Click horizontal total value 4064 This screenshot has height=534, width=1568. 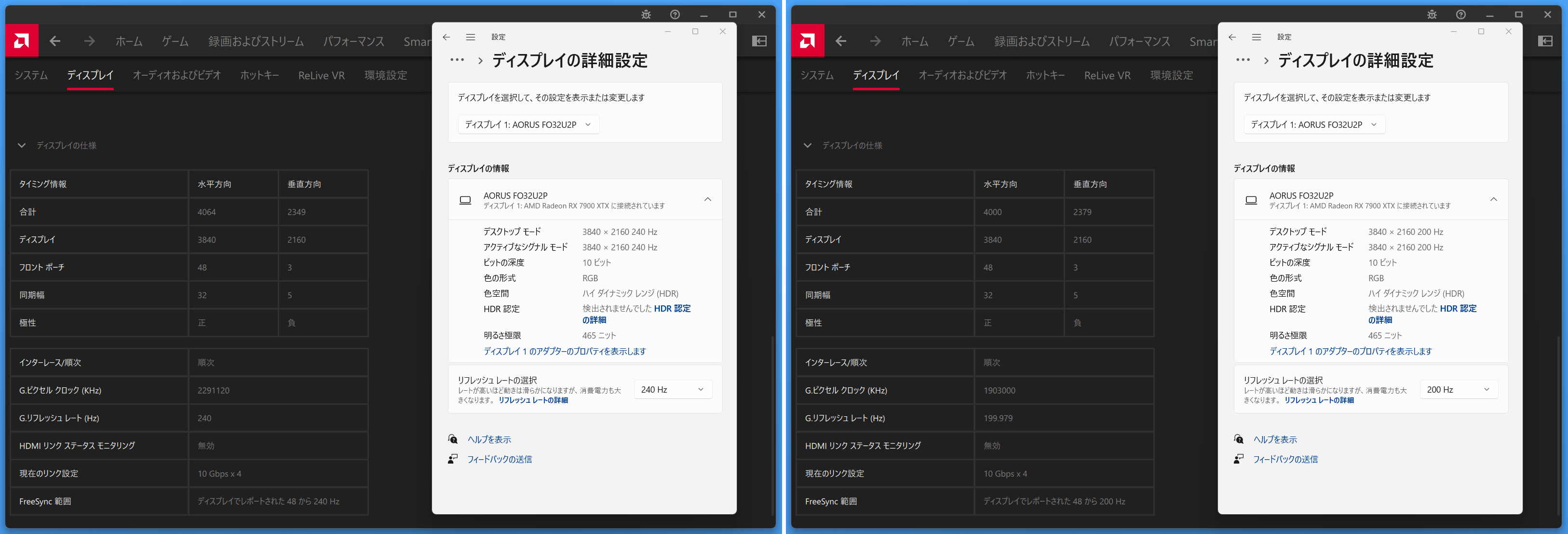click(x=206, y=212)
